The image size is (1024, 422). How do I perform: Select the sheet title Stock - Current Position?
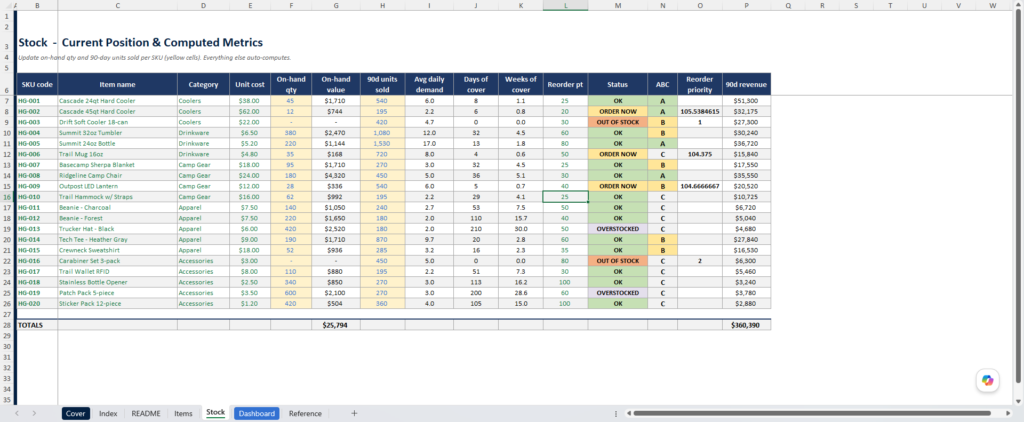pos(140,42)
